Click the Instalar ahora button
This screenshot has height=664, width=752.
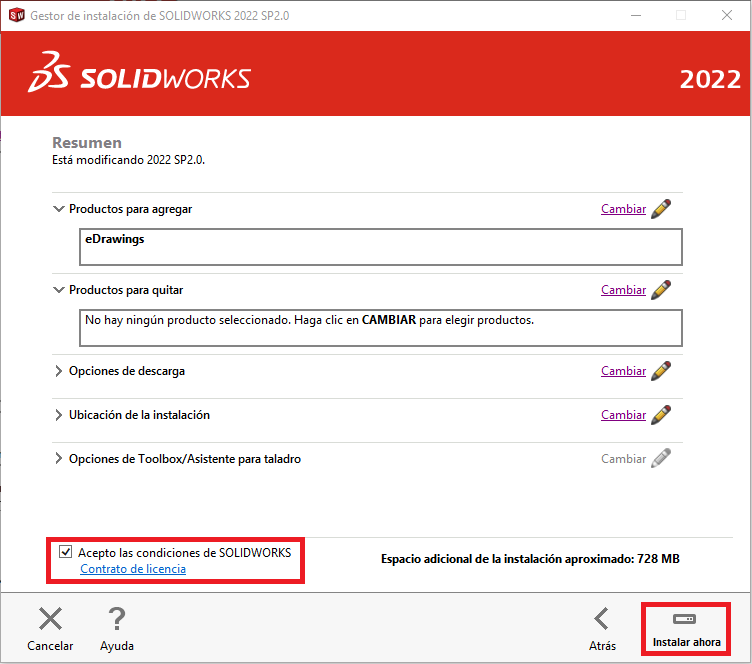(686, 629)
